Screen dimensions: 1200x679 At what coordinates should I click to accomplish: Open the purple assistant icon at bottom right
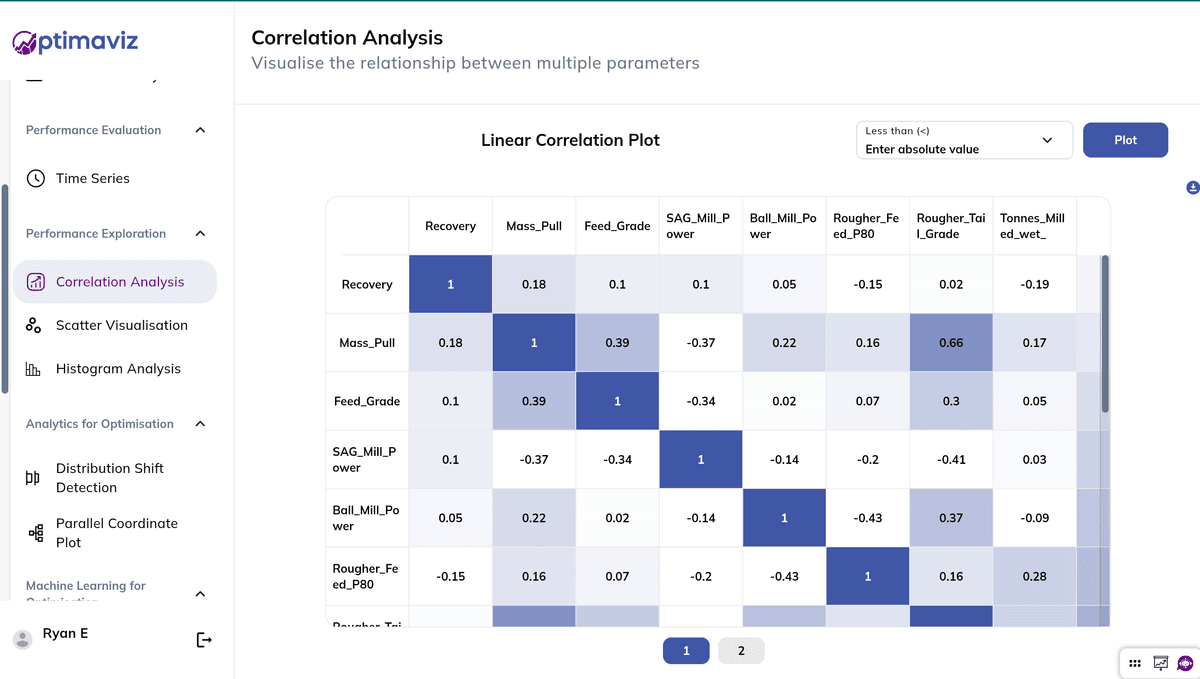tap(1186, 662)
